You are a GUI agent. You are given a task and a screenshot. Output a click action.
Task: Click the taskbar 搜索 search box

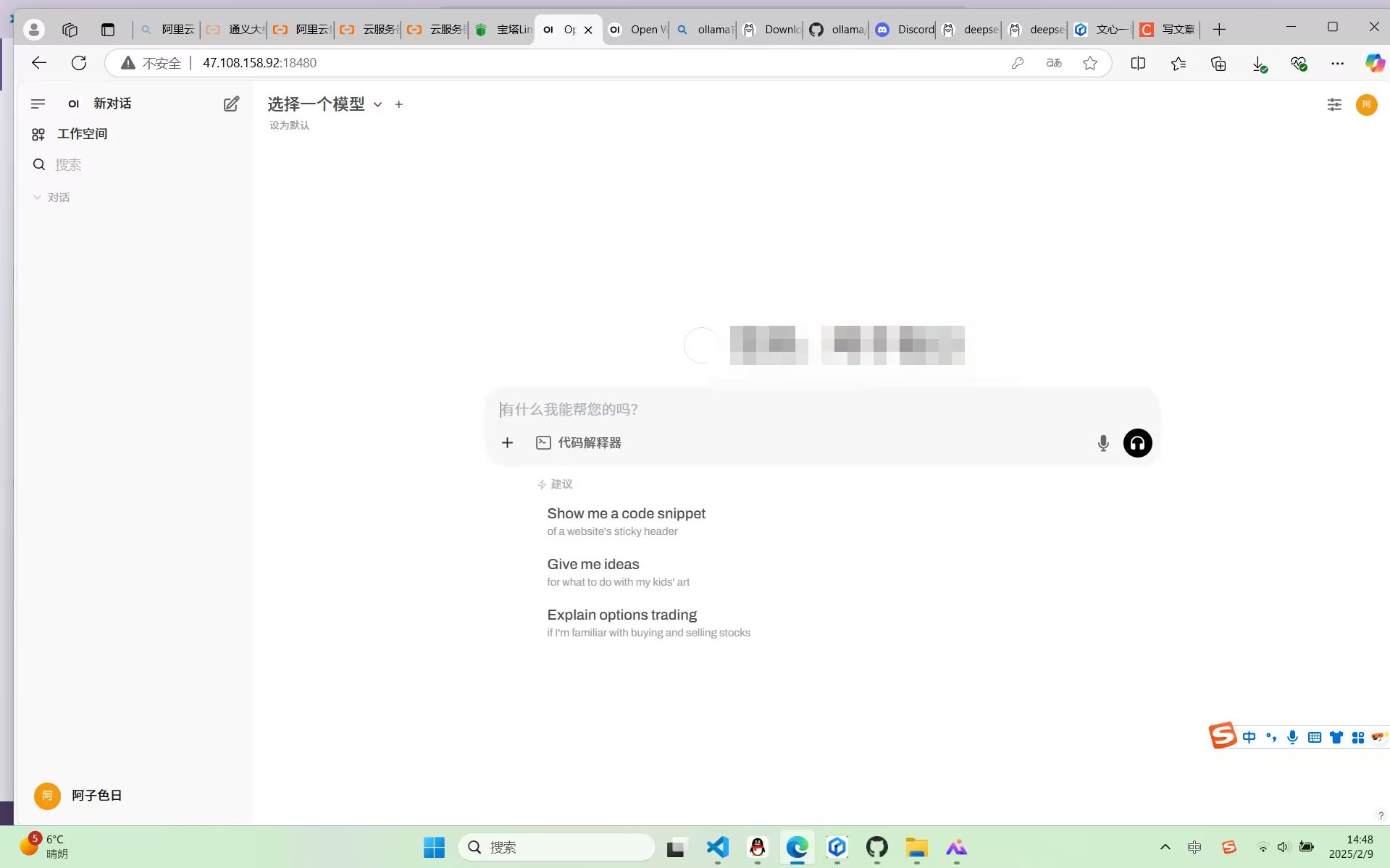pyautogui.click(x=556, y=847)
